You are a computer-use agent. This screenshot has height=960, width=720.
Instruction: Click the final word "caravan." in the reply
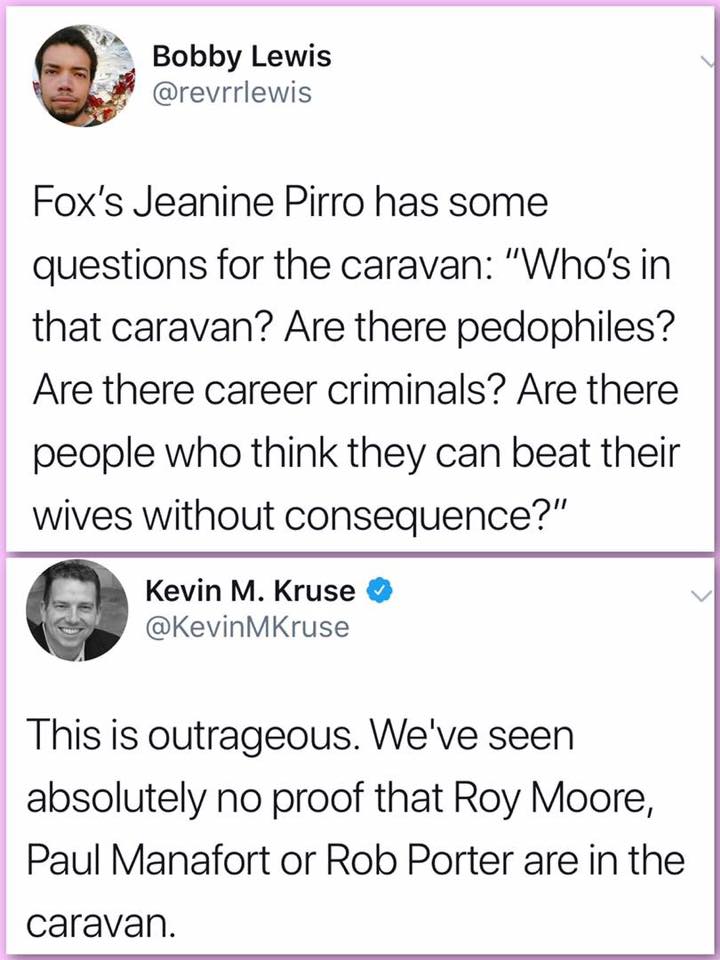point(96,916)
